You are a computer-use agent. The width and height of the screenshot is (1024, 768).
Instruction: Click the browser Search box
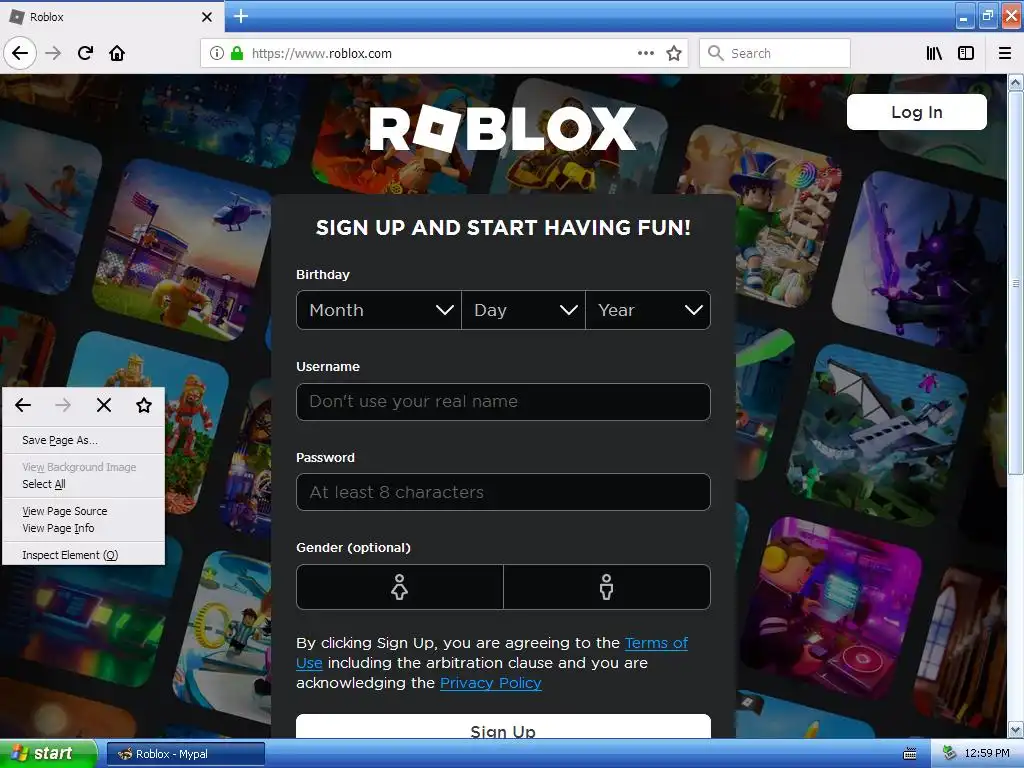click(x=775, y=53)
